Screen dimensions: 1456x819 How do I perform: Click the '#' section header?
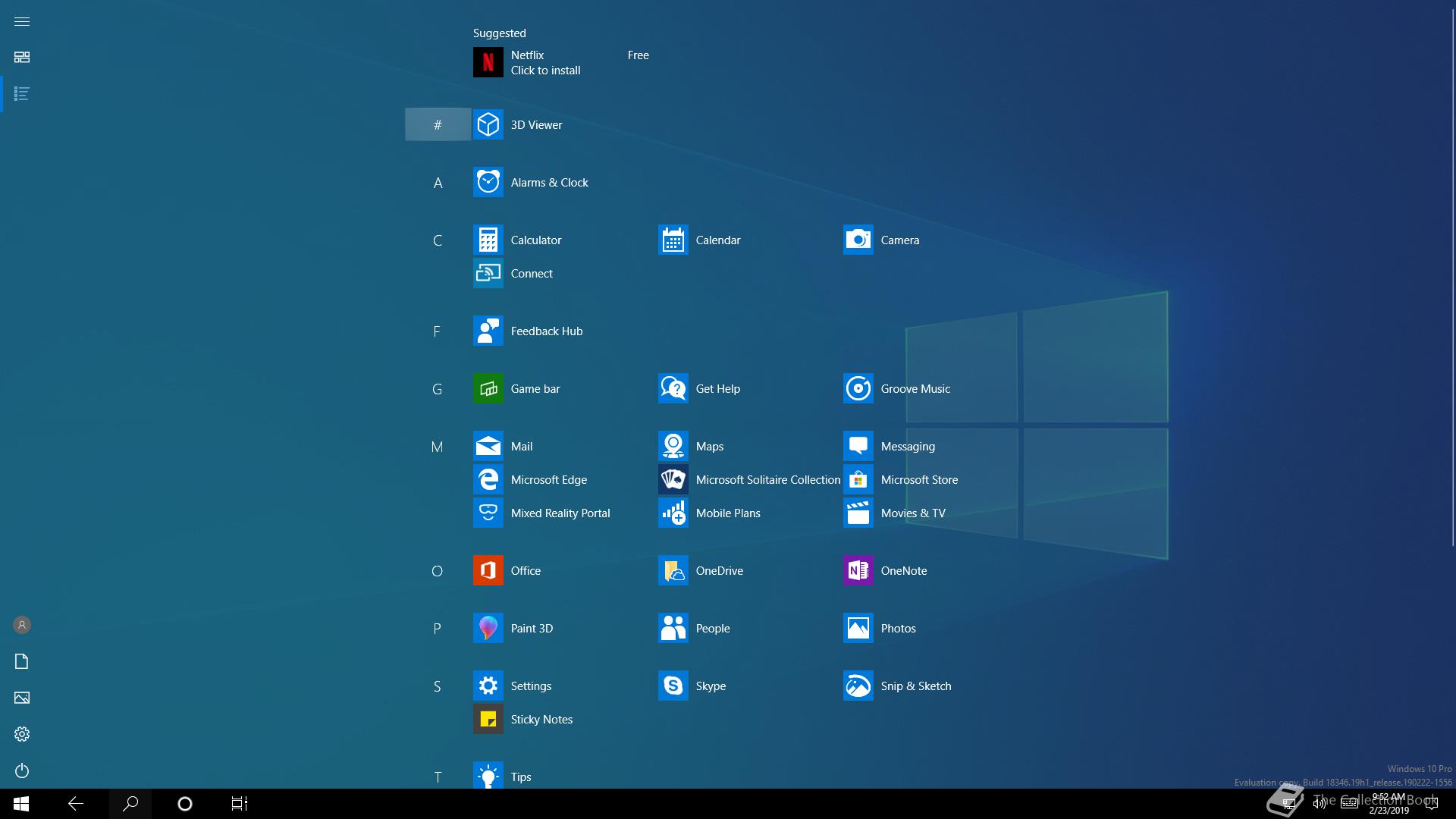coord(438,124)
